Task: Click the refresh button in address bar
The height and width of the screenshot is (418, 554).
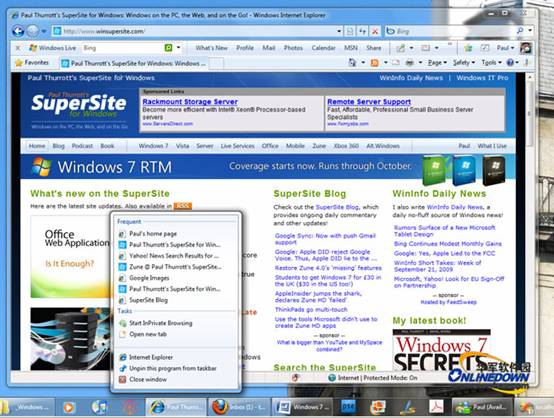Action: coord(363,31)
